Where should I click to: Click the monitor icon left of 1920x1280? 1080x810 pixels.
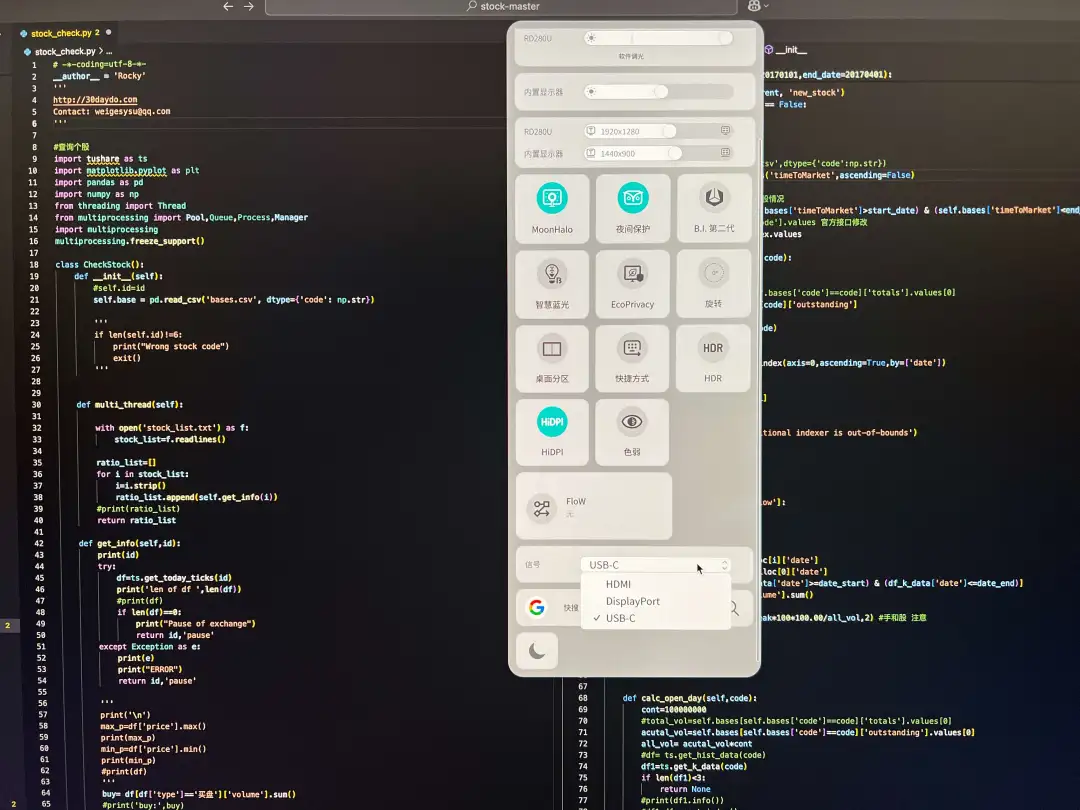[x=590, y=131]
